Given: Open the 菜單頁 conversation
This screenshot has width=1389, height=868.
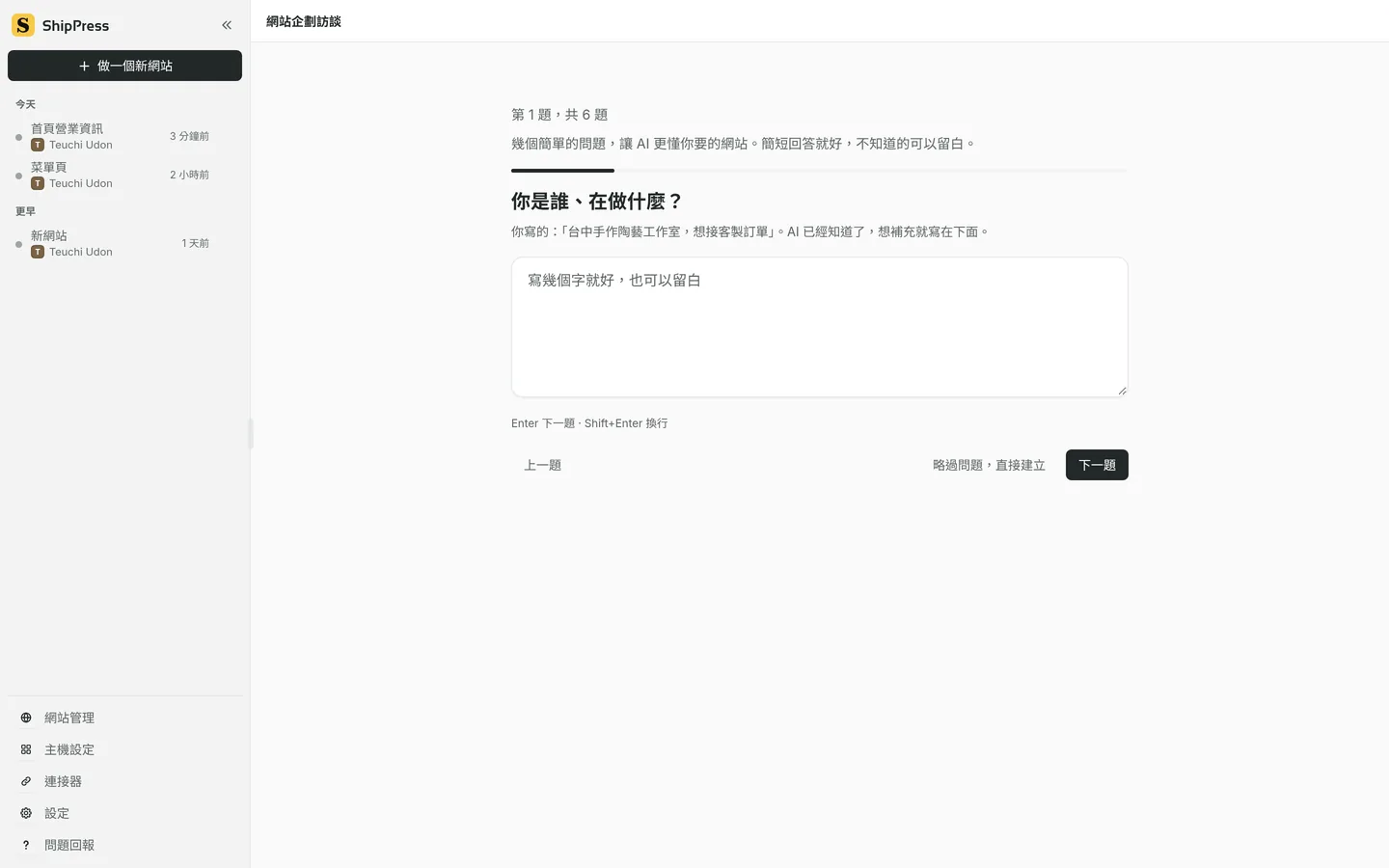Looking at the screenshot, I should coord(125,175).
